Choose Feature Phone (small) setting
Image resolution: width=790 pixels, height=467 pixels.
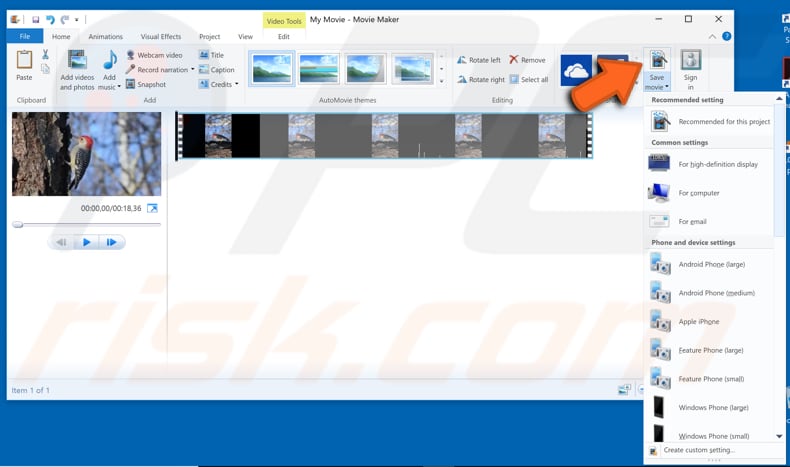710,379
